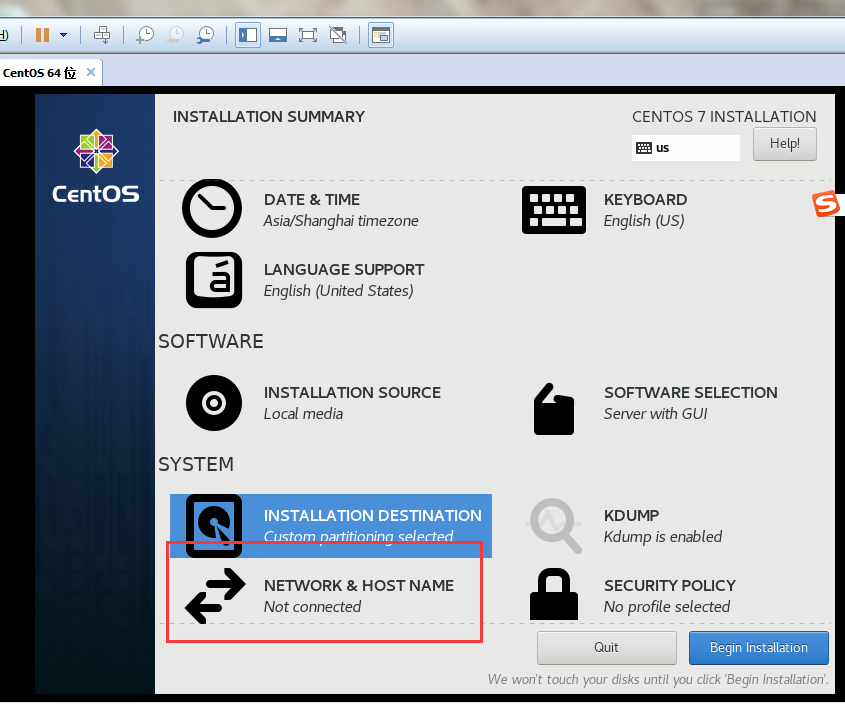
Task: Open Kdump magnifier icon
Action: click(555, 526)
